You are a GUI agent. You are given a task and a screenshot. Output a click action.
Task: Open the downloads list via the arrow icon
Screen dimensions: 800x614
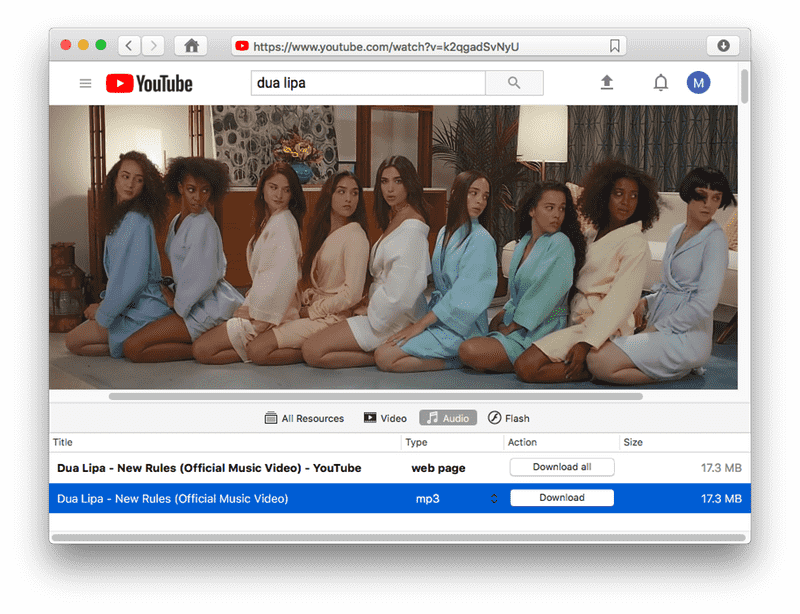tap(723, 46)
